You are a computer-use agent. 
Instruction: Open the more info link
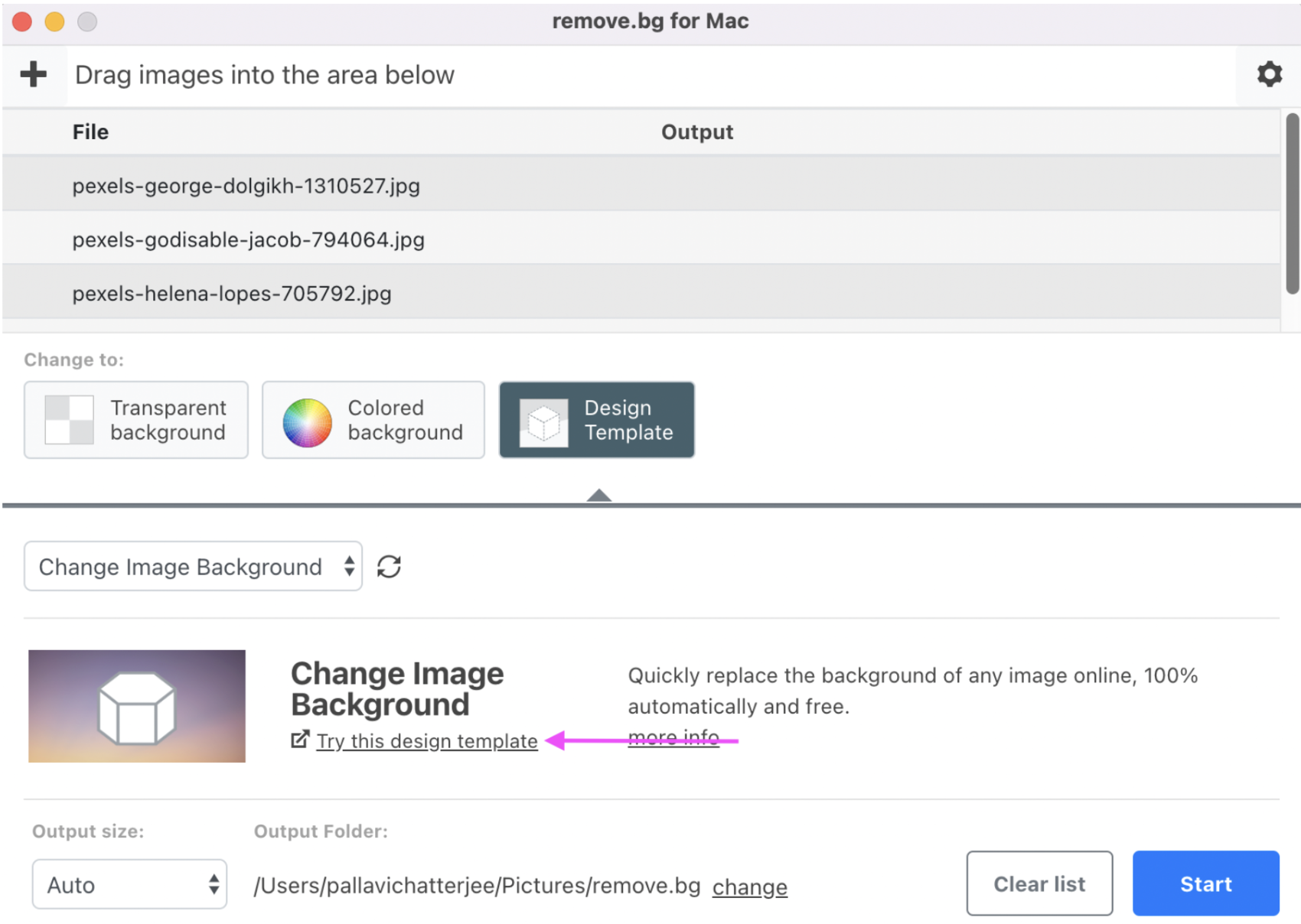(673, 737)
